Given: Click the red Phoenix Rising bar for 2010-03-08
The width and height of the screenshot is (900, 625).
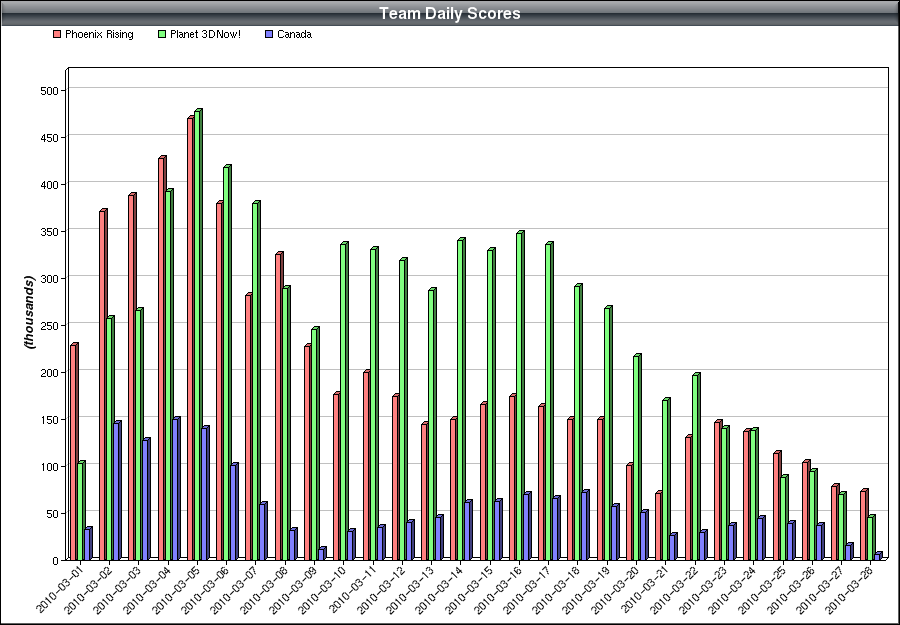Looking at the screenshot, I should click(279, 406).
